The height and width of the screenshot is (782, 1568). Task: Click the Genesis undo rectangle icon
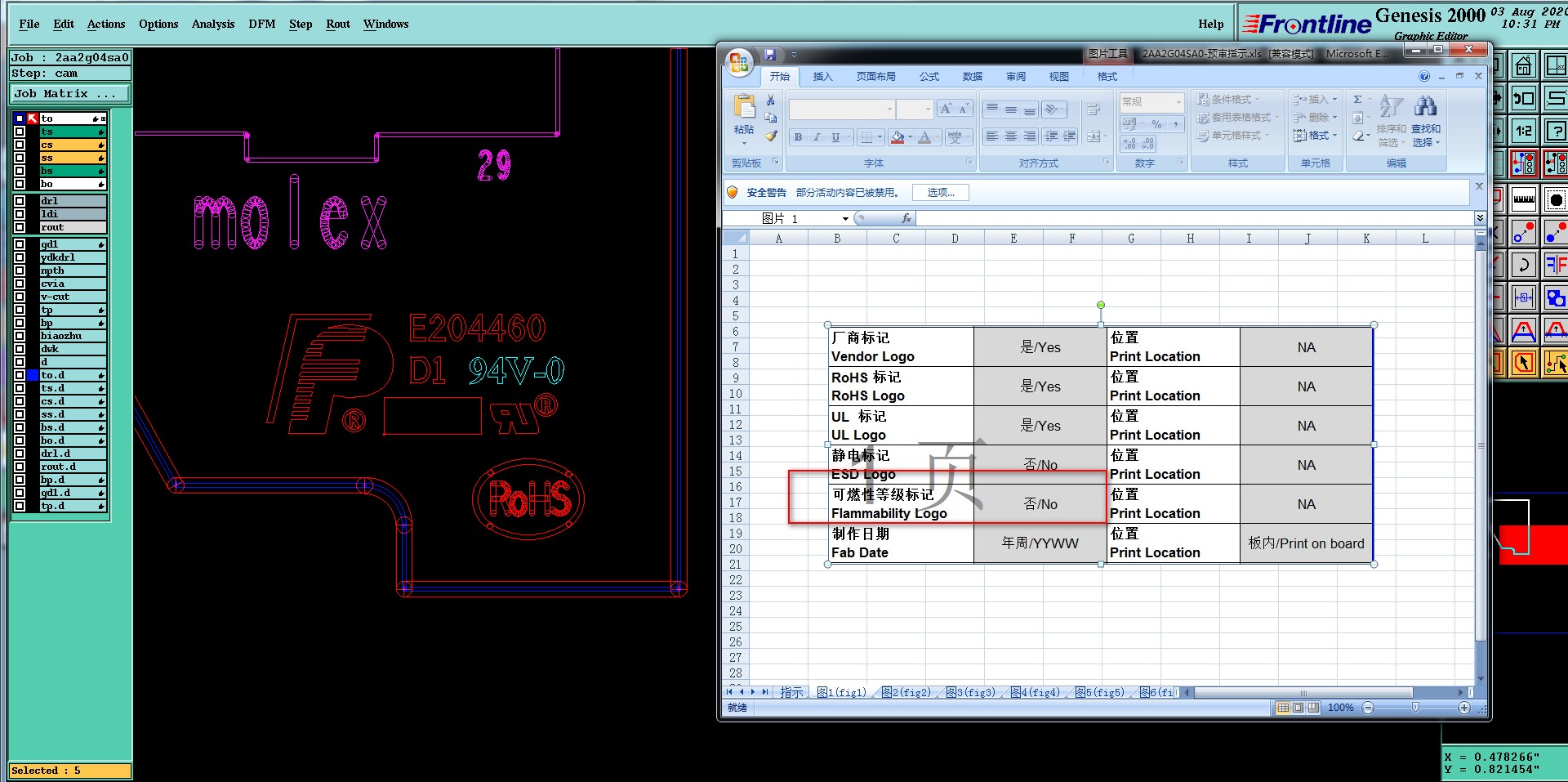coord(1523,98)
